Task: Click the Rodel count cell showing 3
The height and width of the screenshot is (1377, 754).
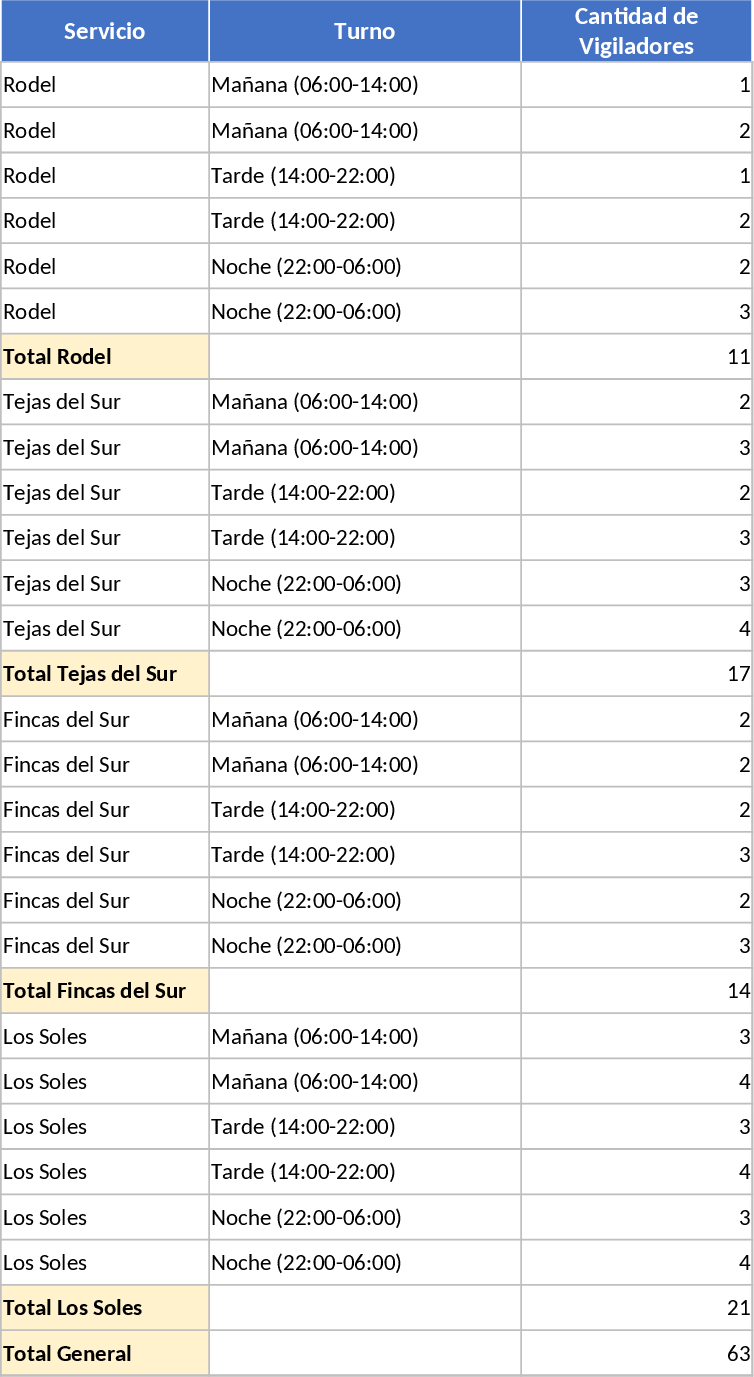Action: [x=636, y=312]
